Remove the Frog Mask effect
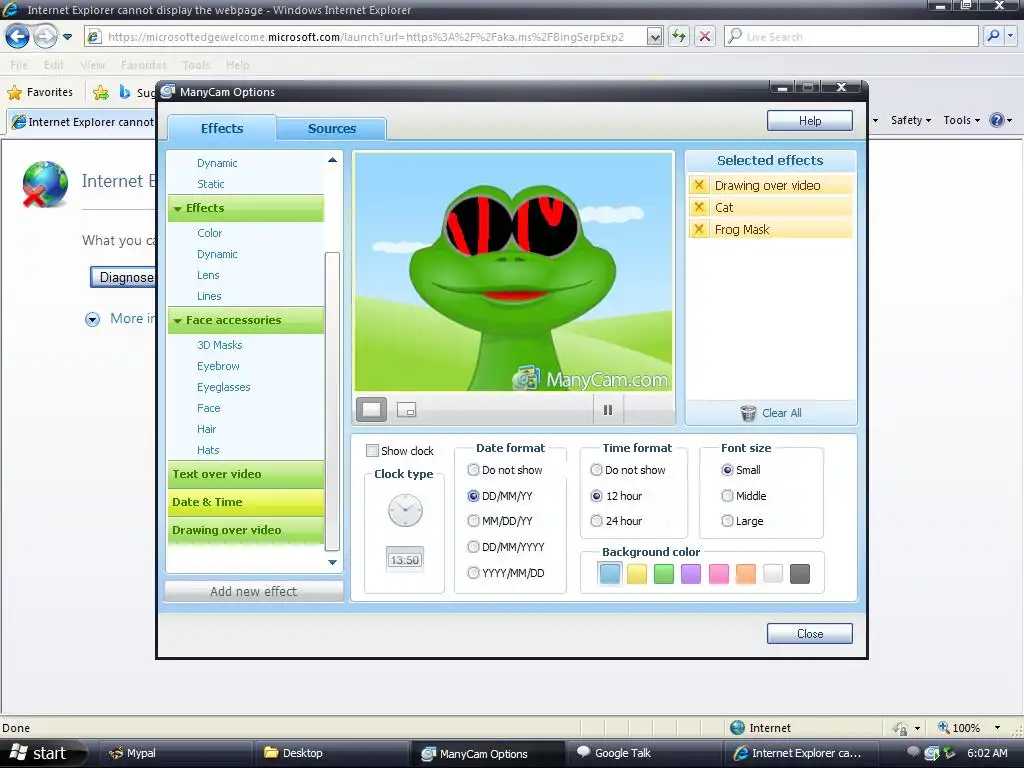Image resolution: width=1024 pixels, height=768 pixels. (699, 229)
